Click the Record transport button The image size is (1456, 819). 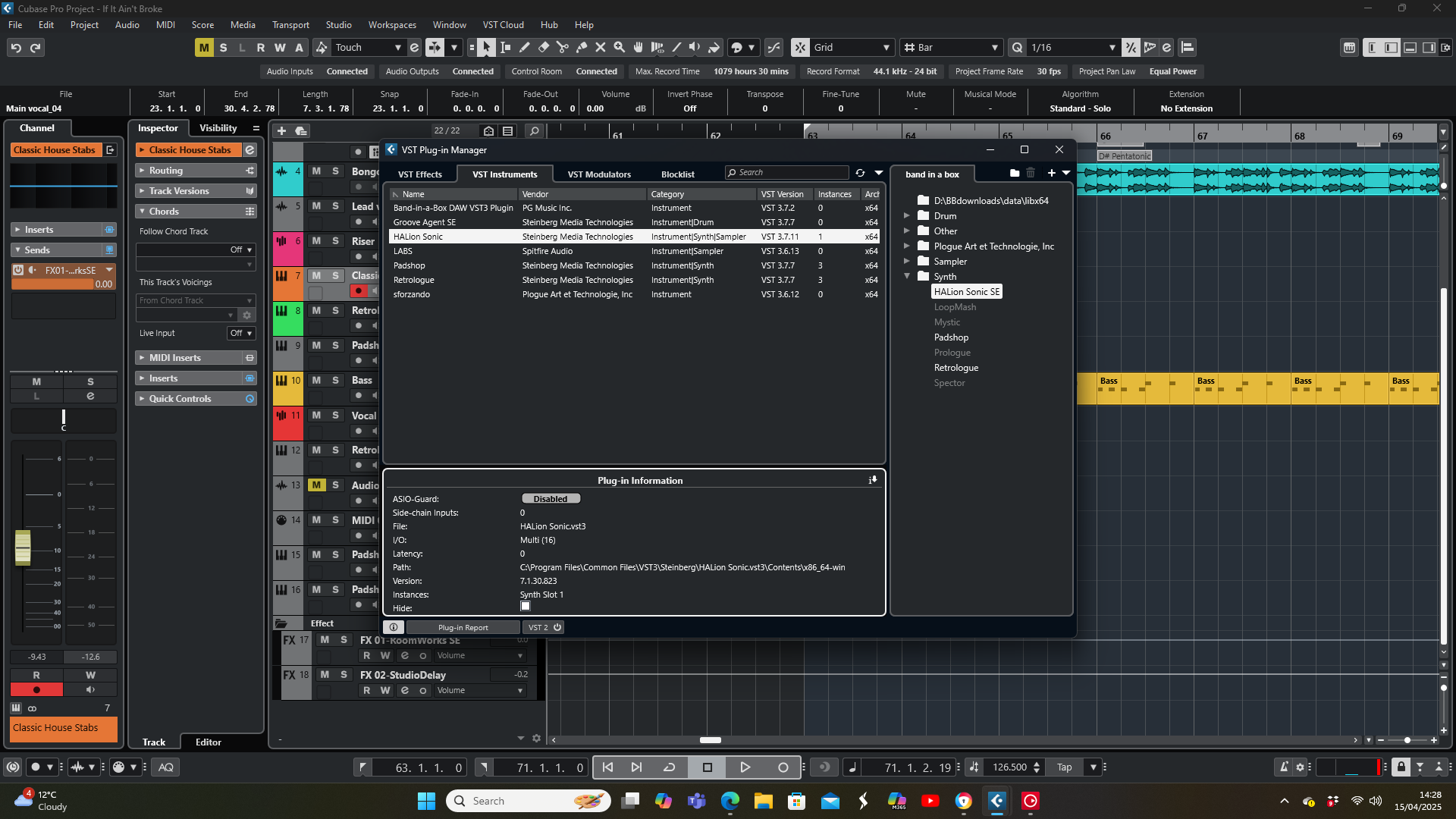pyautogui.click(x=783, y=767)
